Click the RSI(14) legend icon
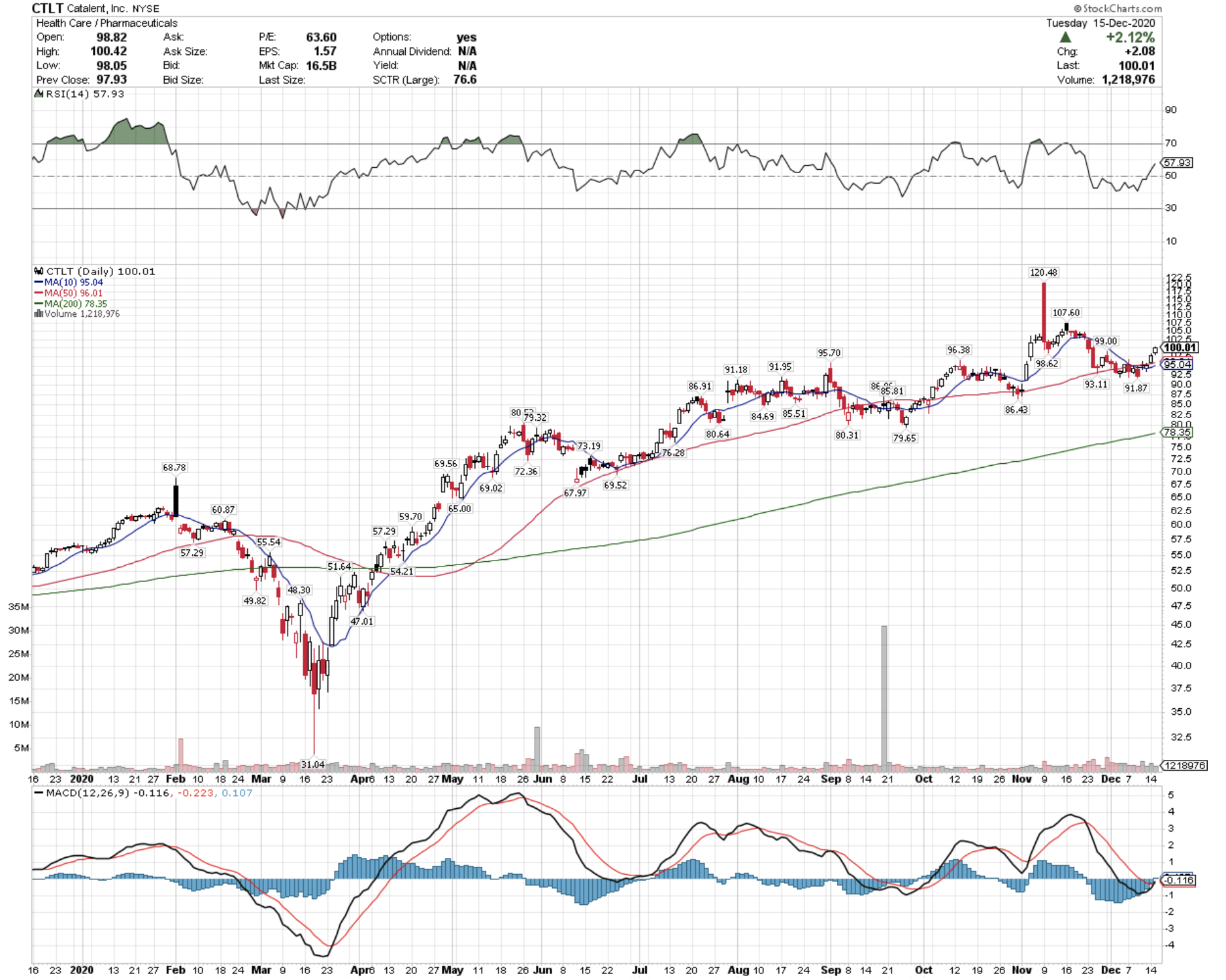 click(39, 94)
